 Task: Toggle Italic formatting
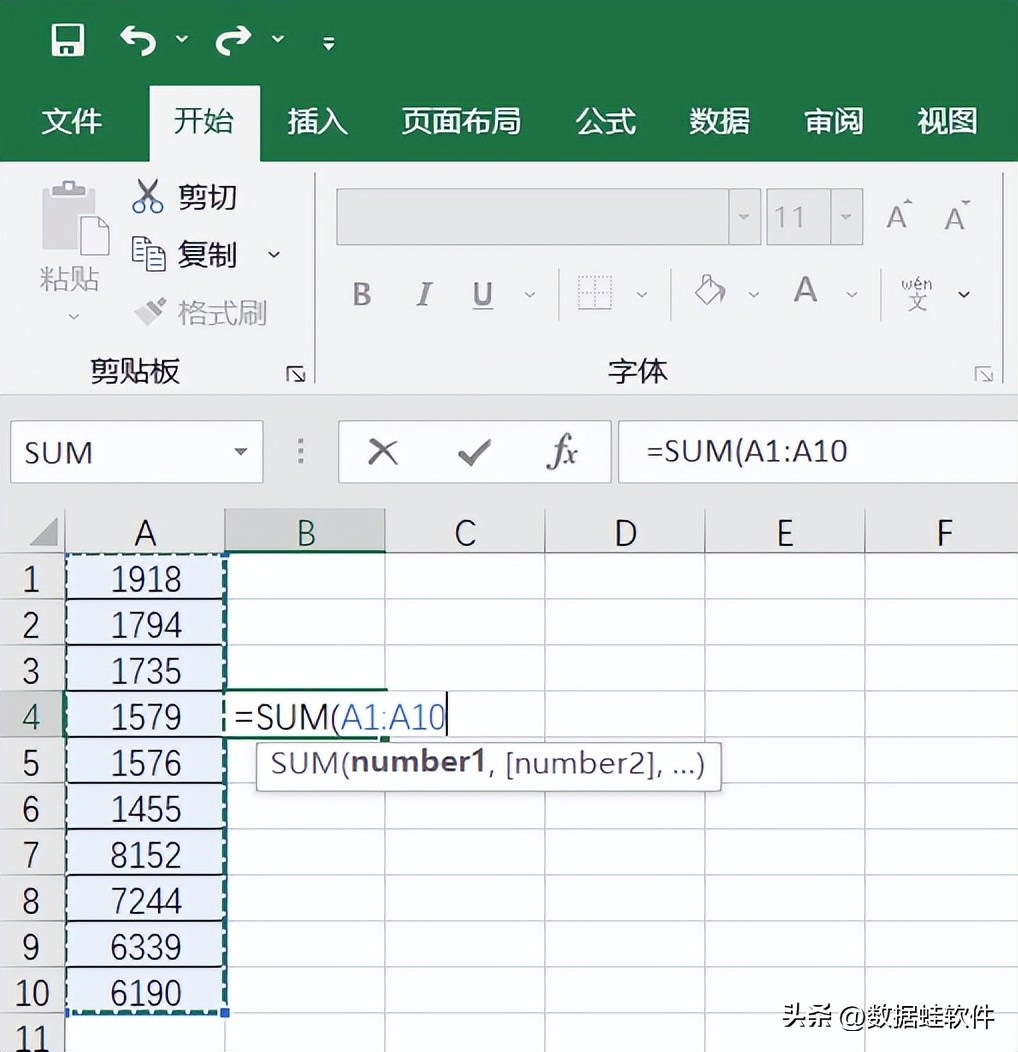(424, 294)
